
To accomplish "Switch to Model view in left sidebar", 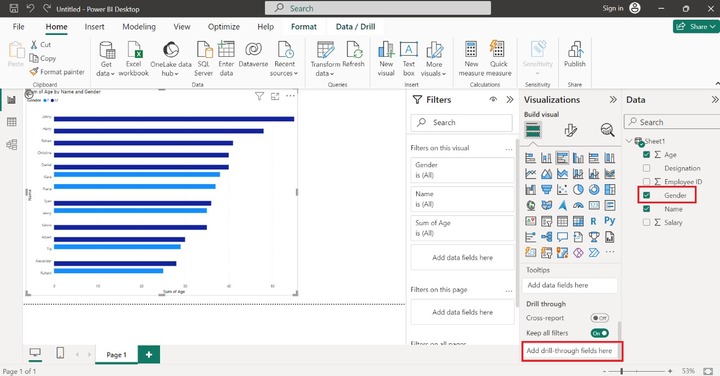I will click(x=11, y=145).
